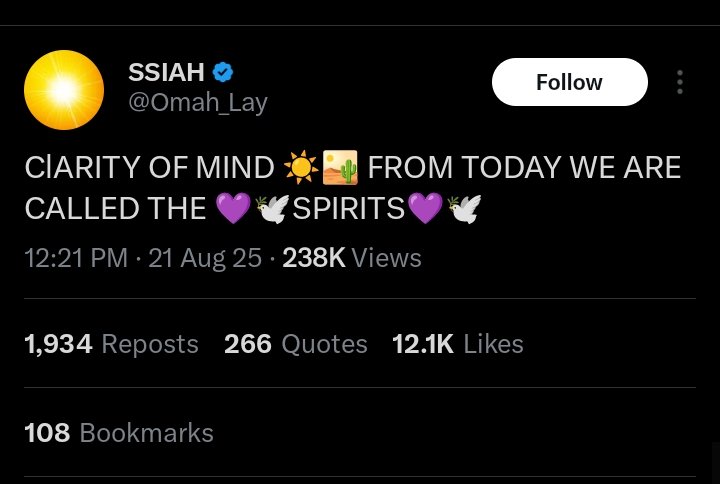Click the 12:21 PM timestamp
Screen dimensions: 720x484
76,258
